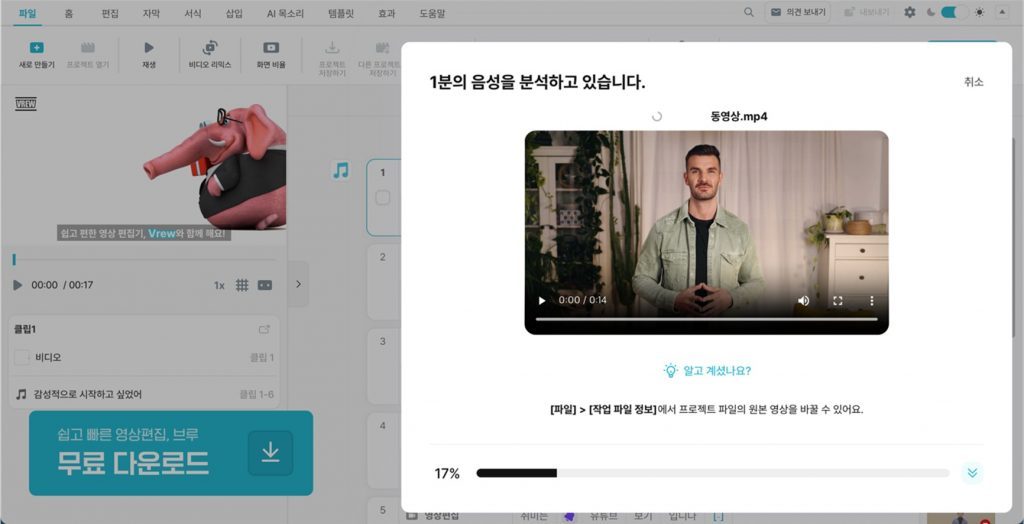Expand details with the double chevron icon
This screenshot has height=524, width=1024.
tap(972, 473)
